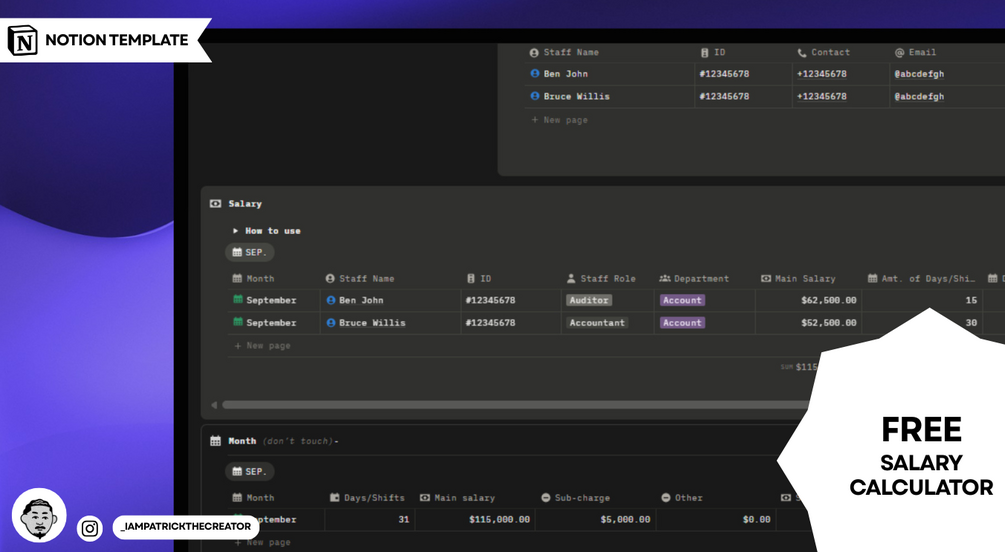
Task: Click the Email column header
Action: point(915,53)
